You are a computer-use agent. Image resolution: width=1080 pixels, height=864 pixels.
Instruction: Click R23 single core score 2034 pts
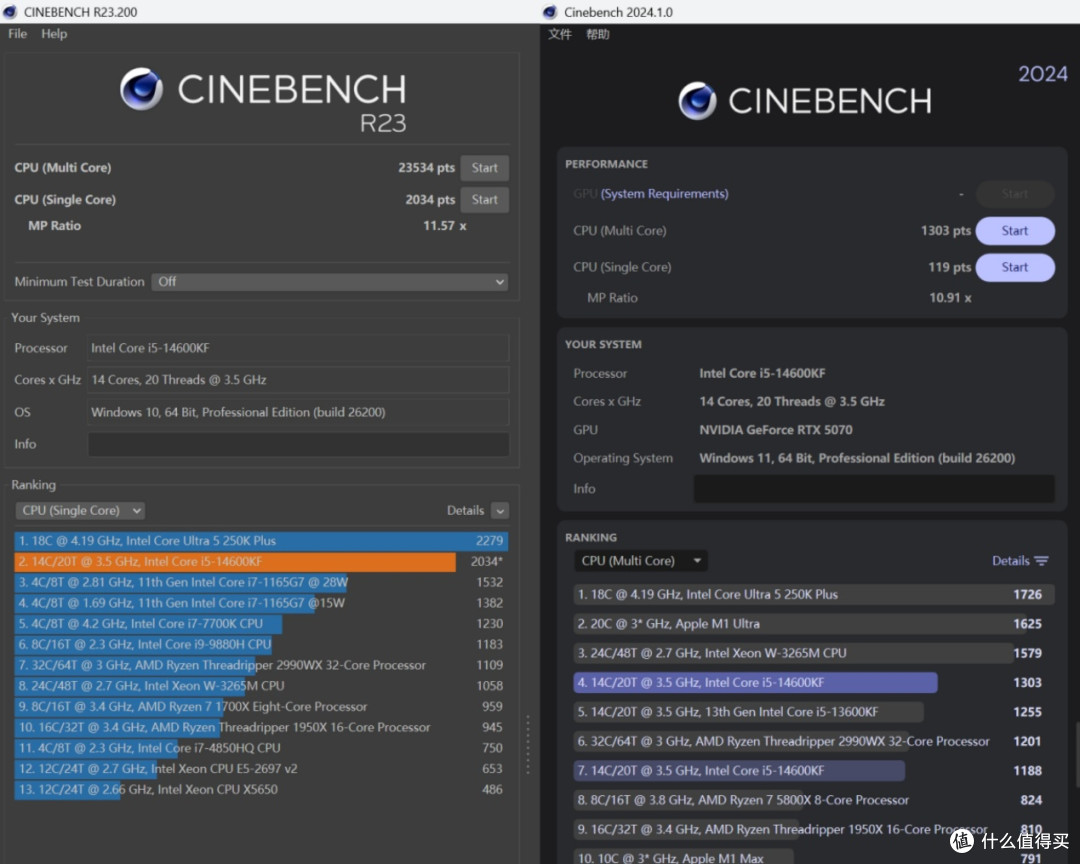[x=430, y=200]
